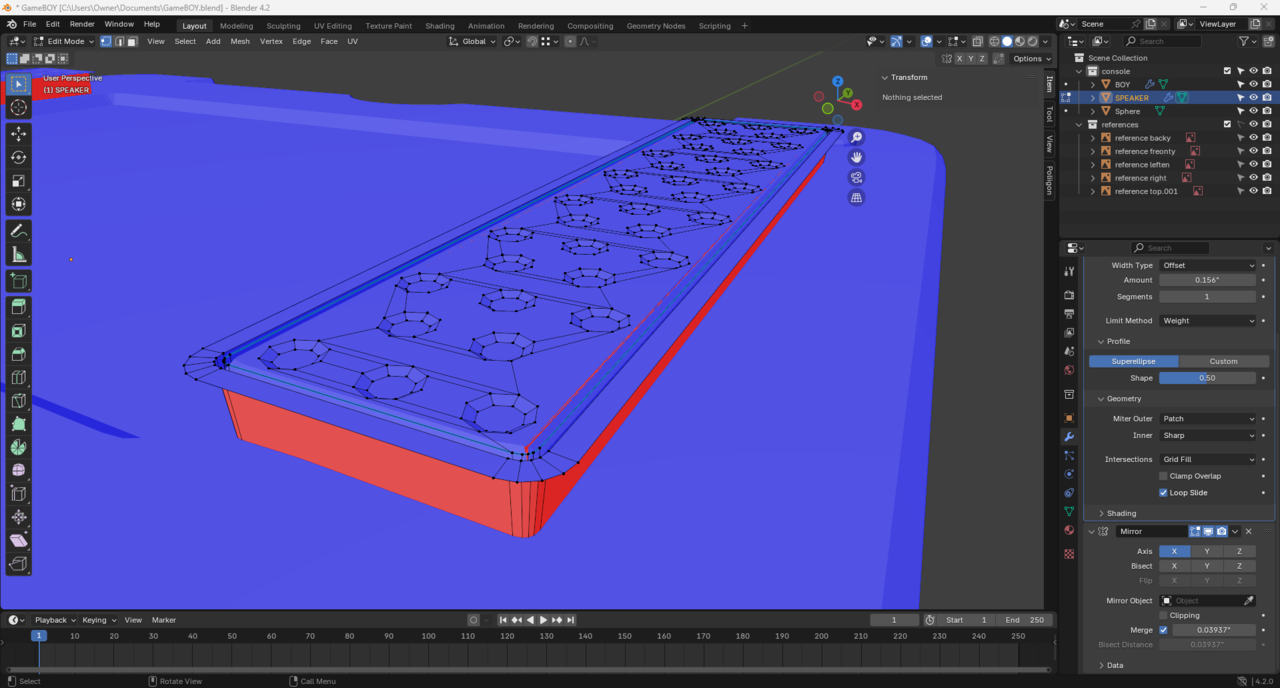Open the Mesh menu

[x=240, y=42]
